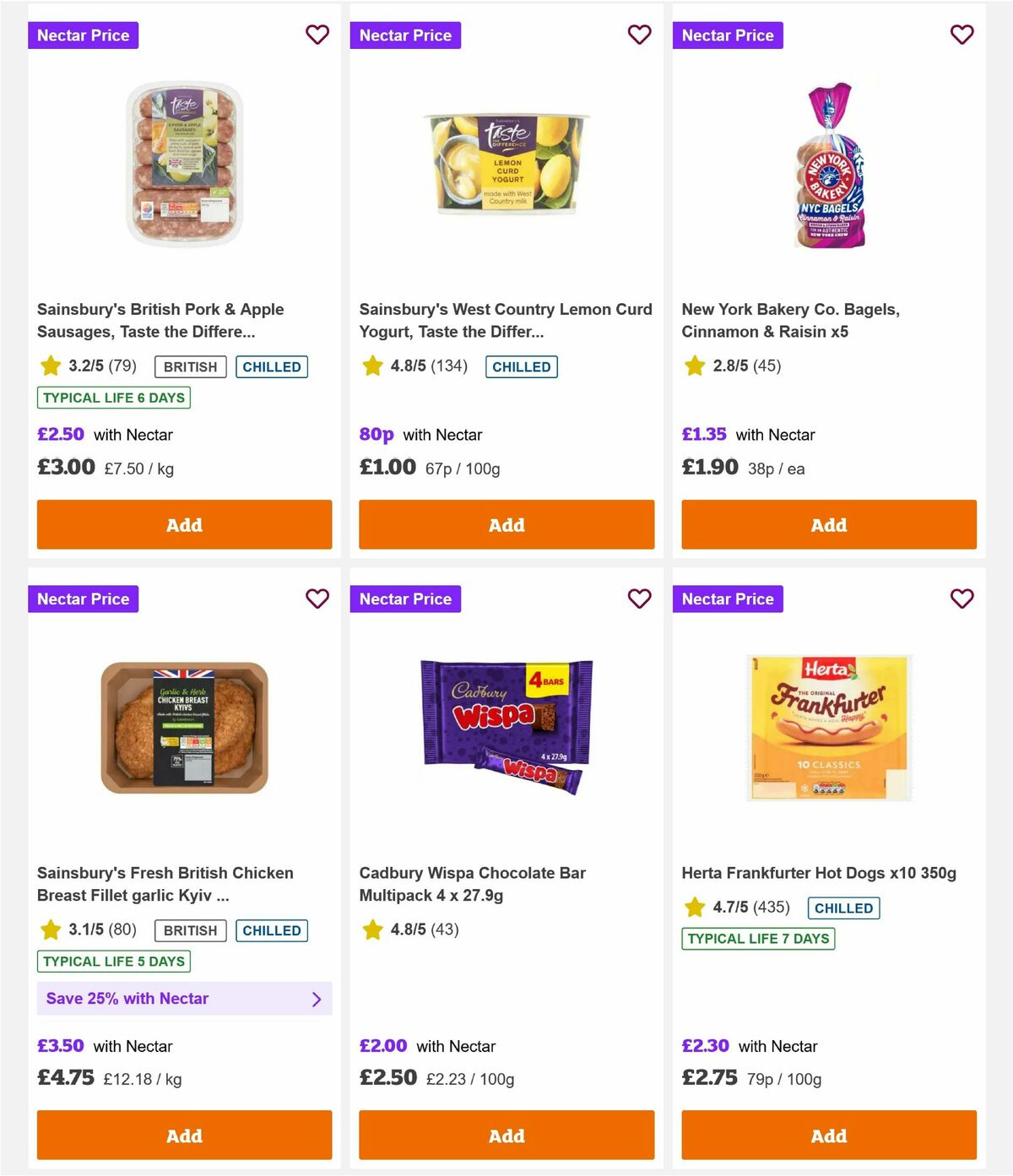Click the Cinnamon & Raisin bagels product image
1013x1176 pixels.
tap(828, 165)
